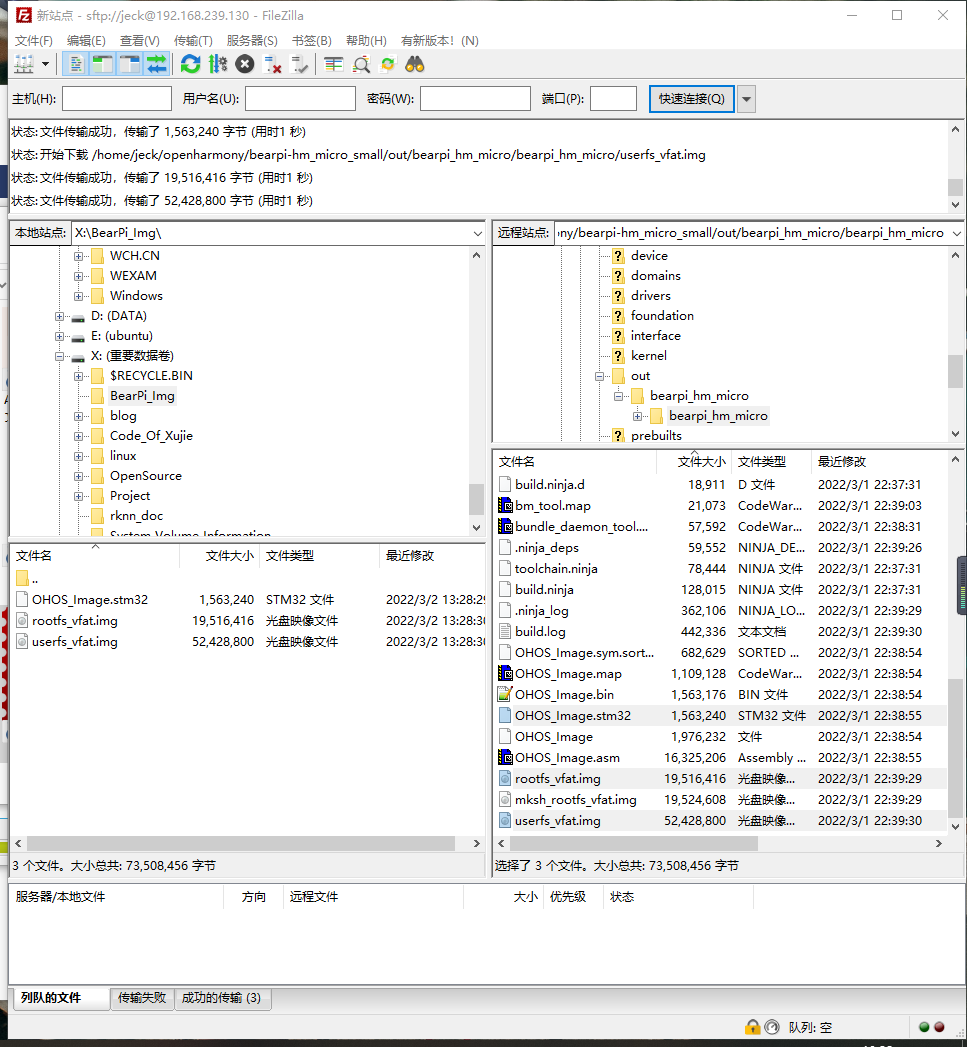This screenshot has width=967, height=1047.
Task: Toggle transfer queue display
Action: pos(156,65)
